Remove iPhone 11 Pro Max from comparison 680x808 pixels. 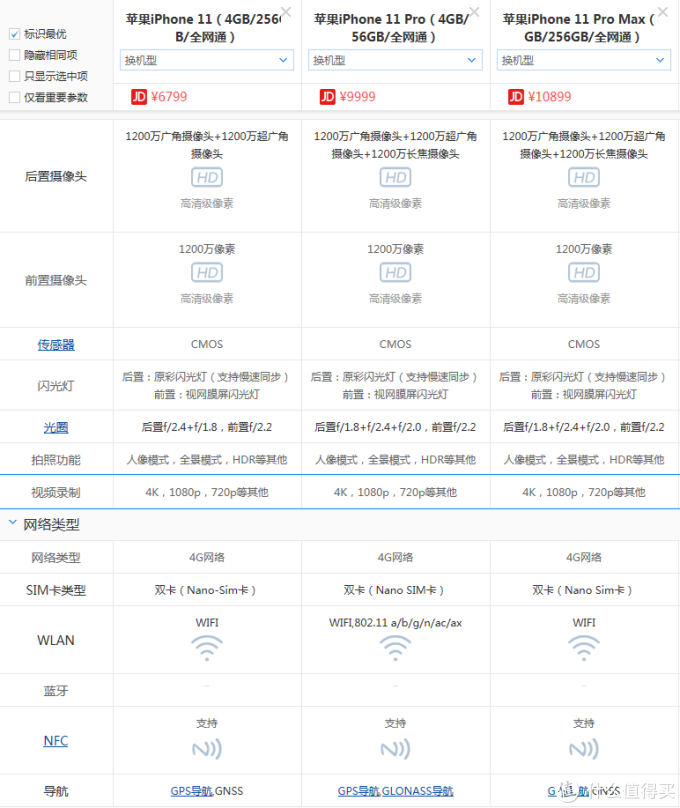pyautogui.click(x=663, y=12)
